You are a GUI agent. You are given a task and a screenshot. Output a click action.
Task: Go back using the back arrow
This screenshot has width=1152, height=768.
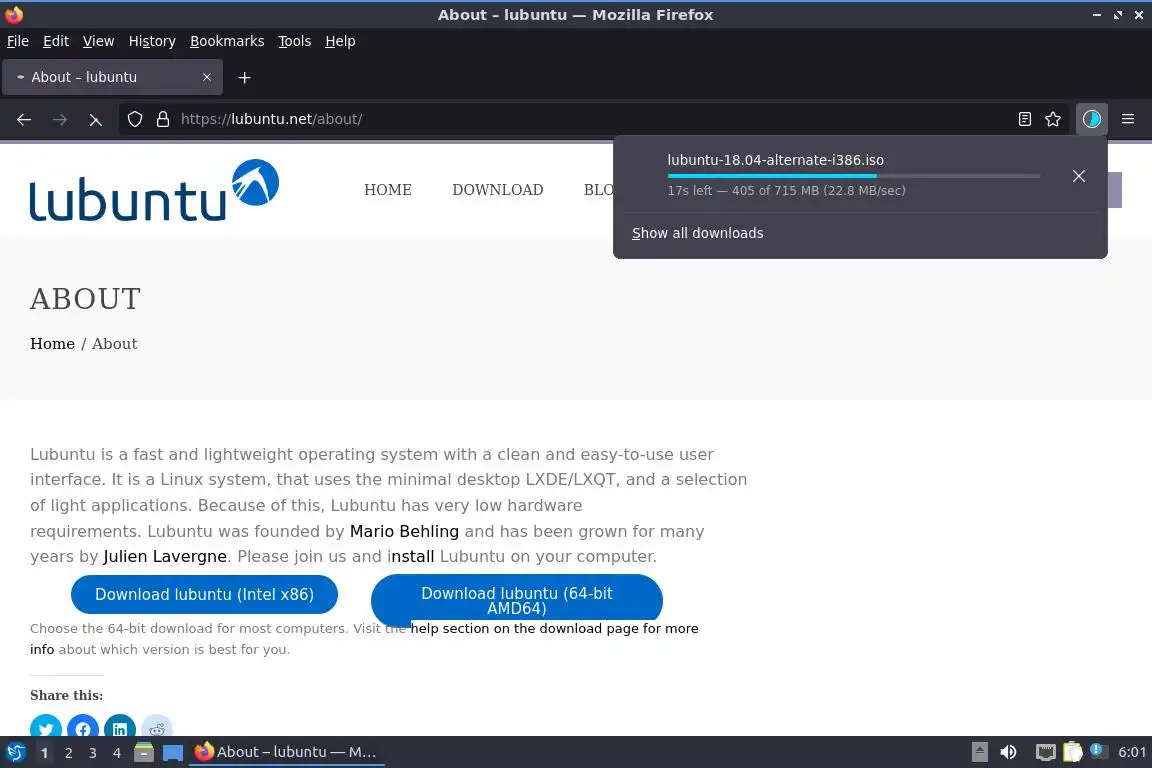pyautogui.click(x=24, y=119)
